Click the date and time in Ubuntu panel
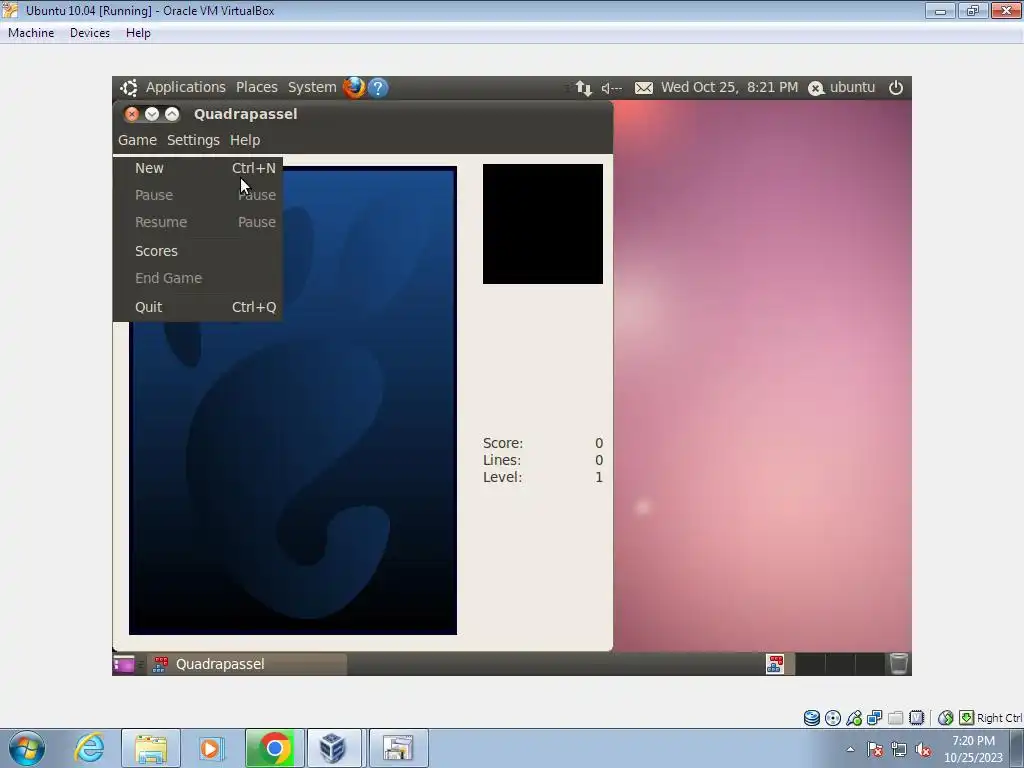The image size is (1024, 768). pyautogui.click(x=729, y=88)
